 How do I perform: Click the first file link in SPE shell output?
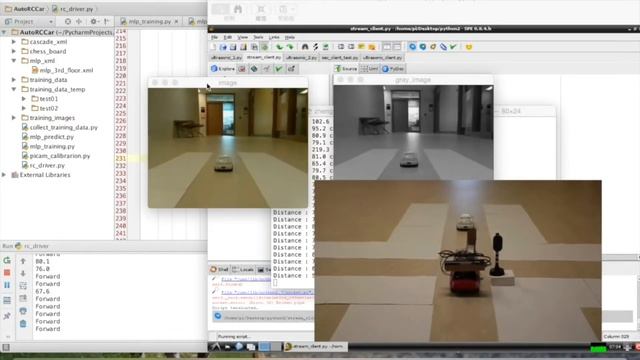point(246,280)
